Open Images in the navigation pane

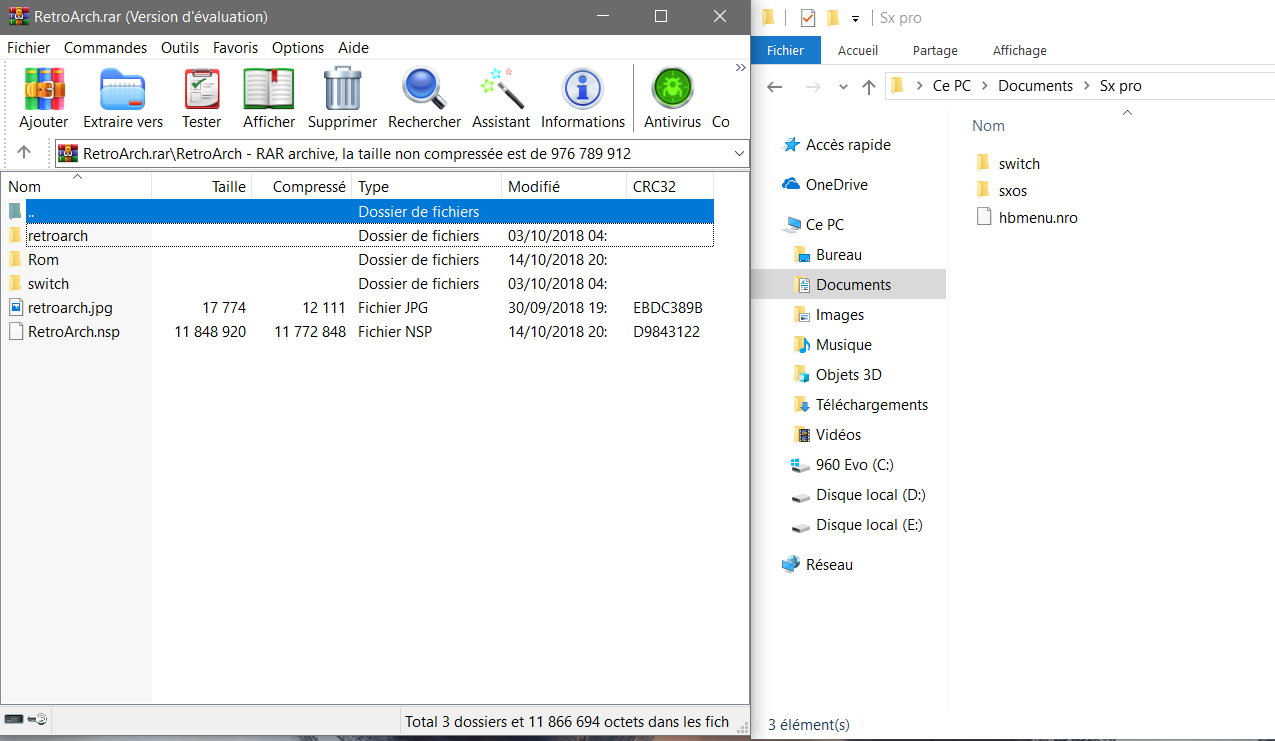pos(839,315)
